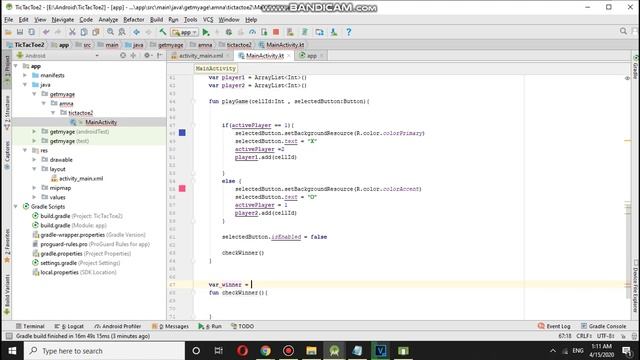Expand the values folder
Viewport: 640px width, 360px height.
pos(34,197)
